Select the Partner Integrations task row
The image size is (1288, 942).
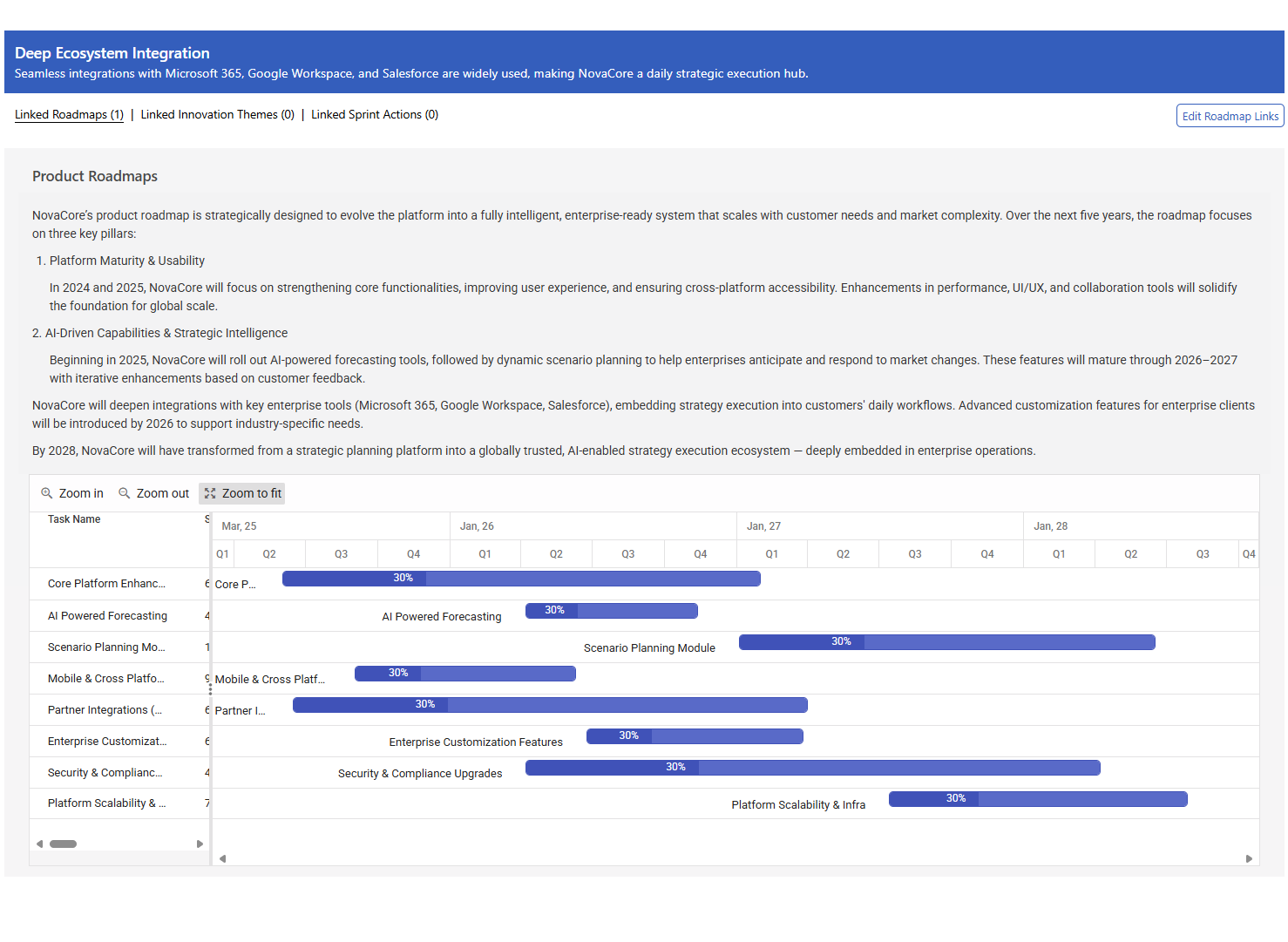click(x=105, y=710)
